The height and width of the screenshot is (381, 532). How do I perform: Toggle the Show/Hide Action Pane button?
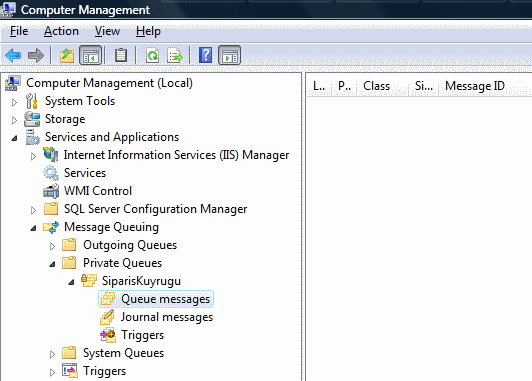click(230, 55)
